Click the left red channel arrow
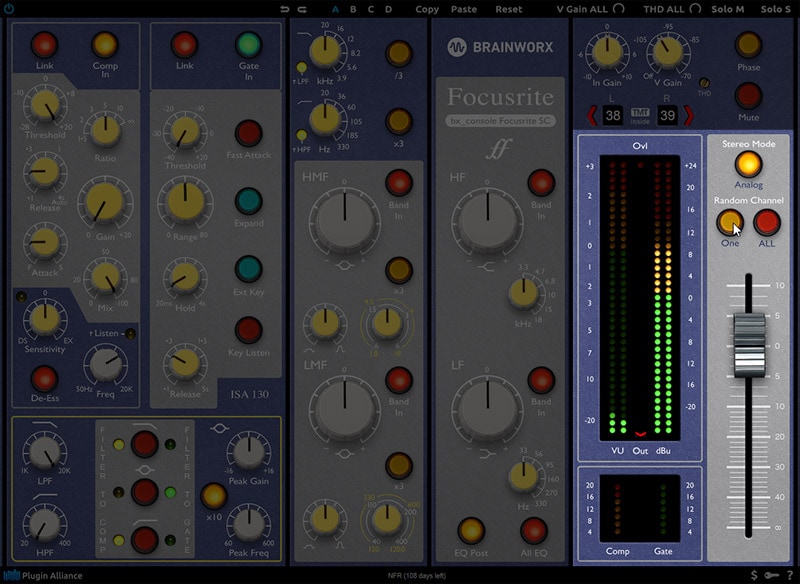The height and width of the screenshot is (584, 800). click(x=591, y=116)
